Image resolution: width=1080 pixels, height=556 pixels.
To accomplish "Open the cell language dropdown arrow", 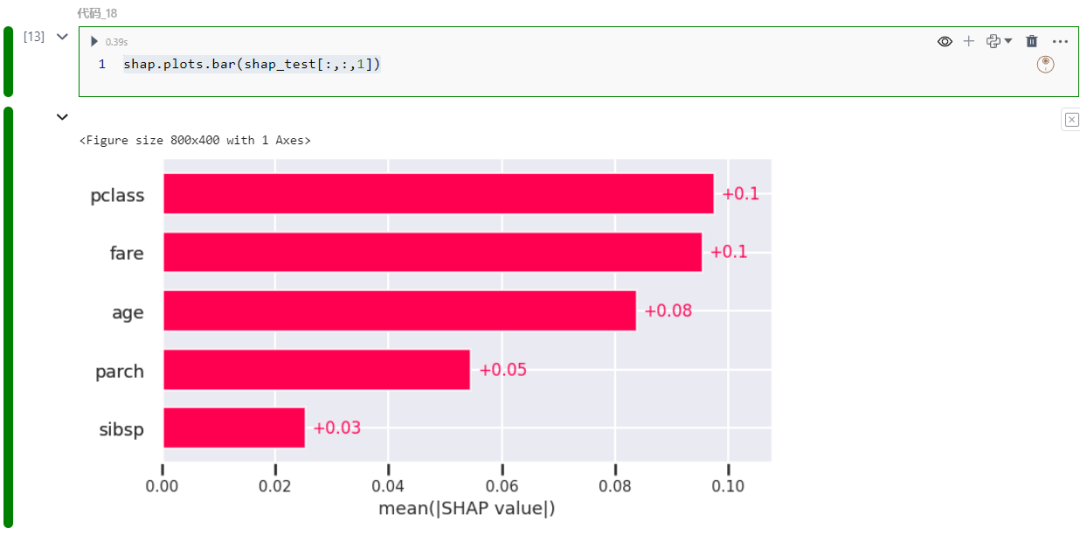I will [1008, 41].
